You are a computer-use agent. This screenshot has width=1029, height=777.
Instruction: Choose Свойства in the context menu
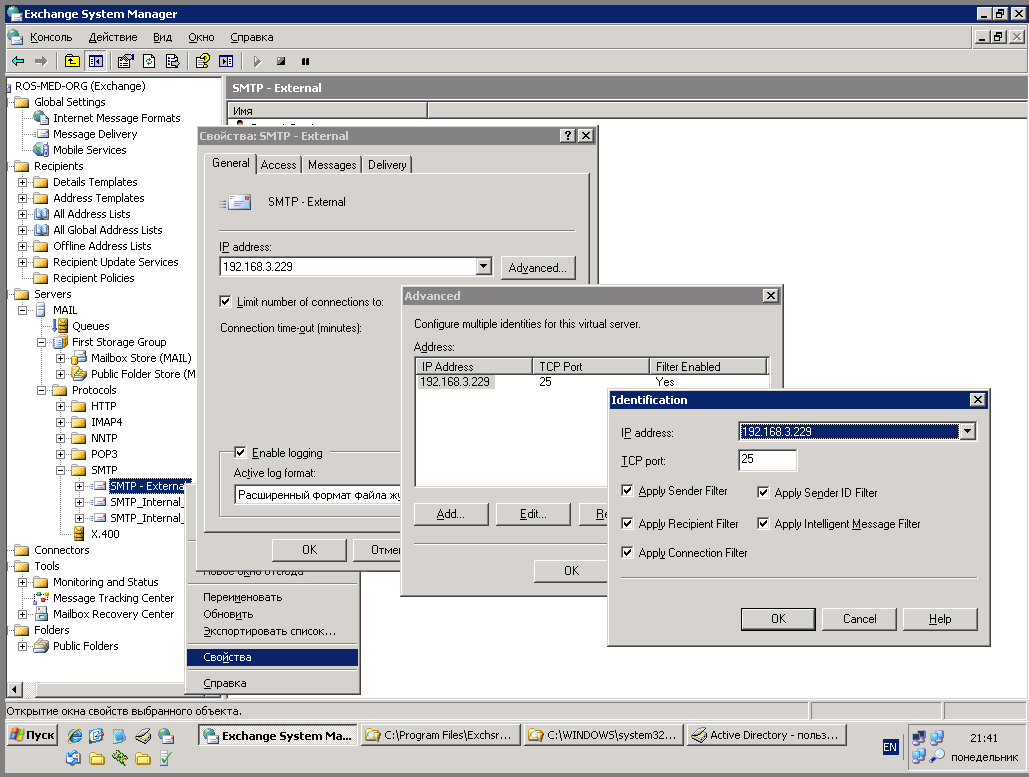point(272,657)
